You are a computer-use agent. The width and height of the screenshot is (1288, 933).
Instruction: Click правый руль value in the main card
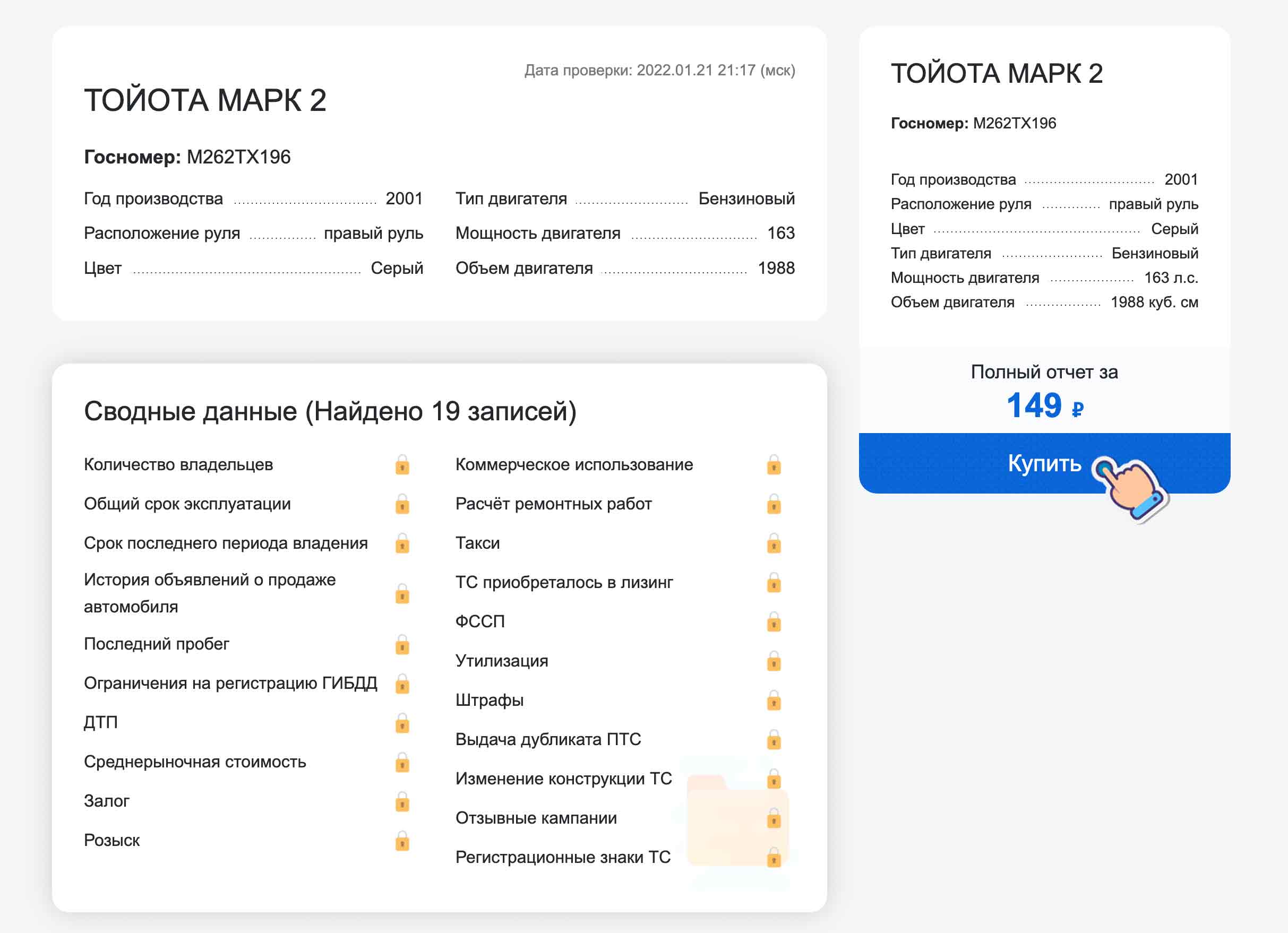point(374,234)
